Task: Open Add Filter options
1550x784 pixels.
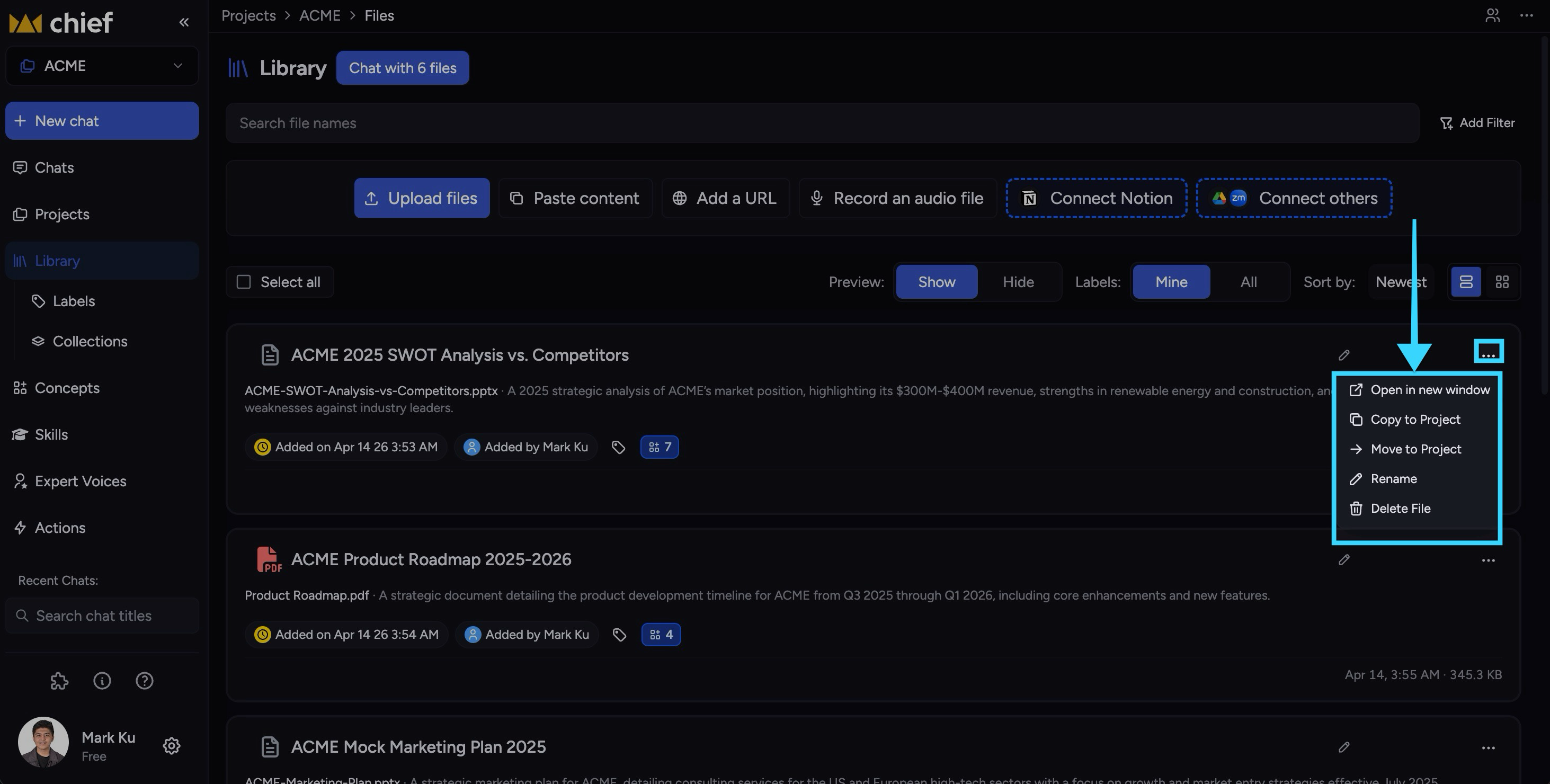Action: coord(1477,123)
